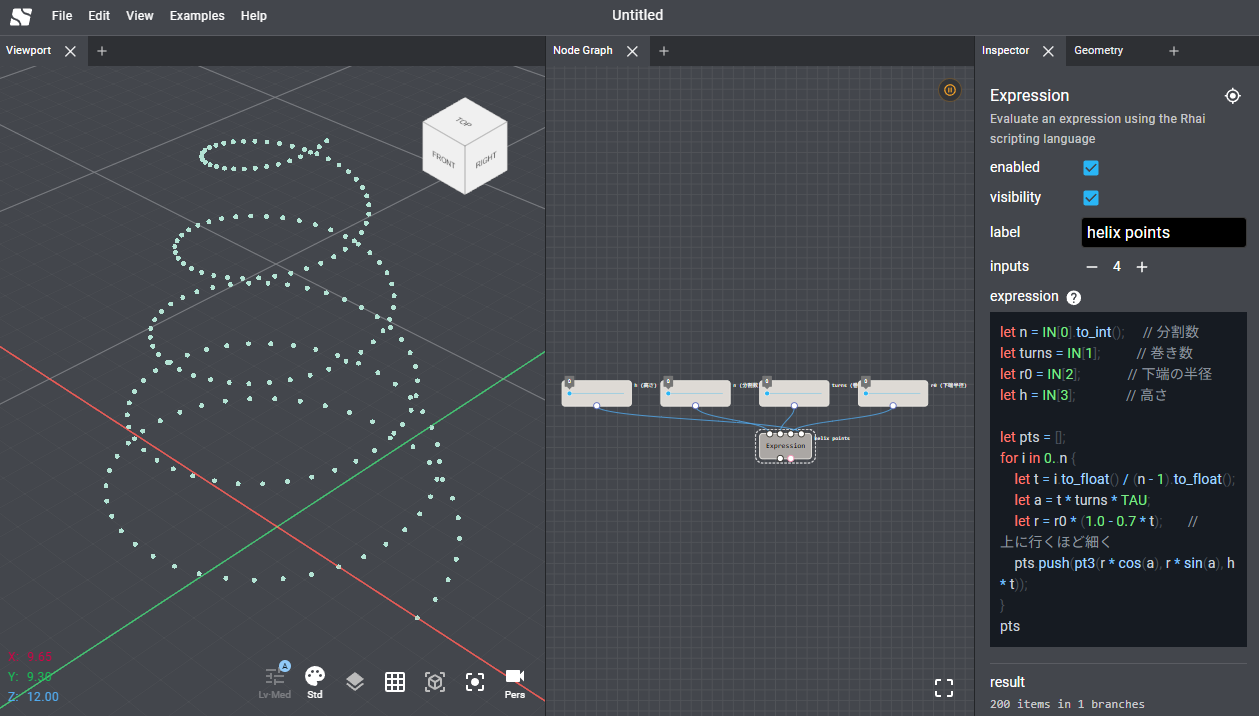Select the Viewport tab

28,51
